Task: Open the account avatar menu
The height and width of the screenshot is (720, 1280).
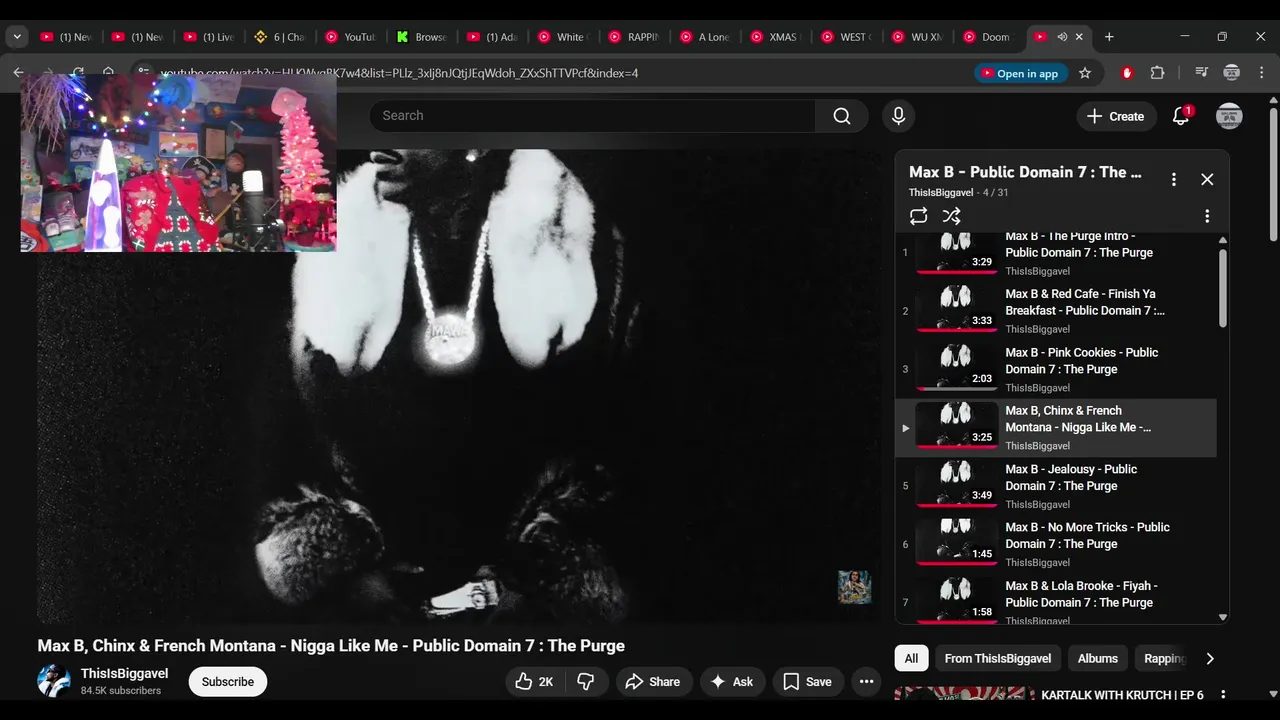Action: tap(1229, 116)
